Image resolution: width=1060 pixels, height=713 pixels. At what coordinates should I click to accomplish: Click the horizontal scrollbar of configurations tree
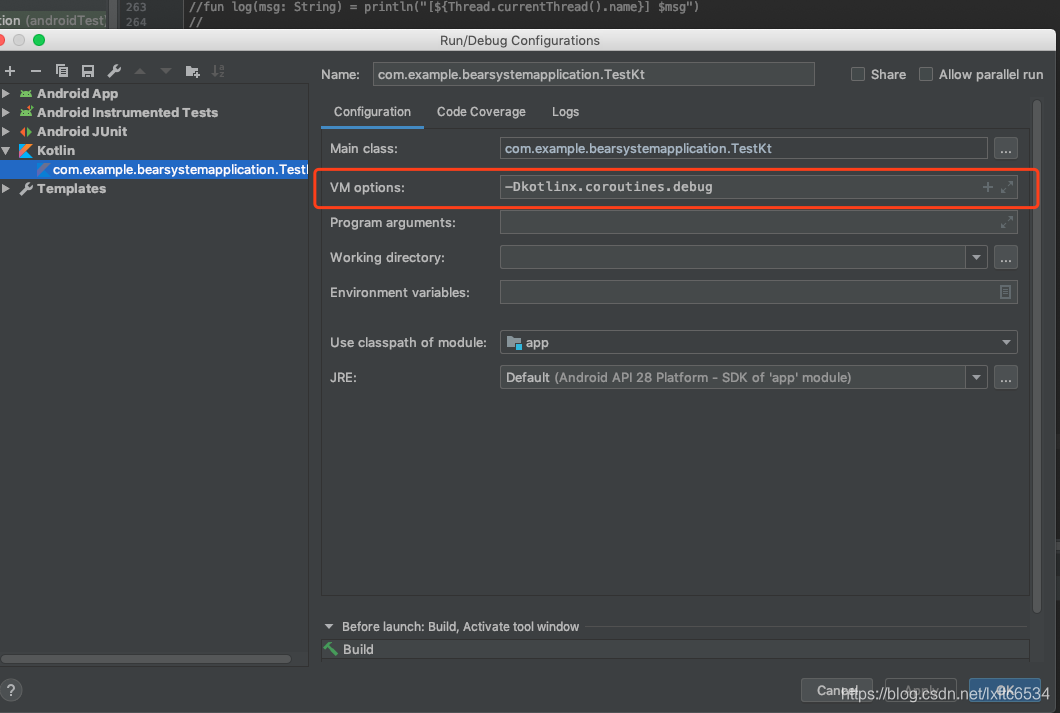(x=145, y=659)
